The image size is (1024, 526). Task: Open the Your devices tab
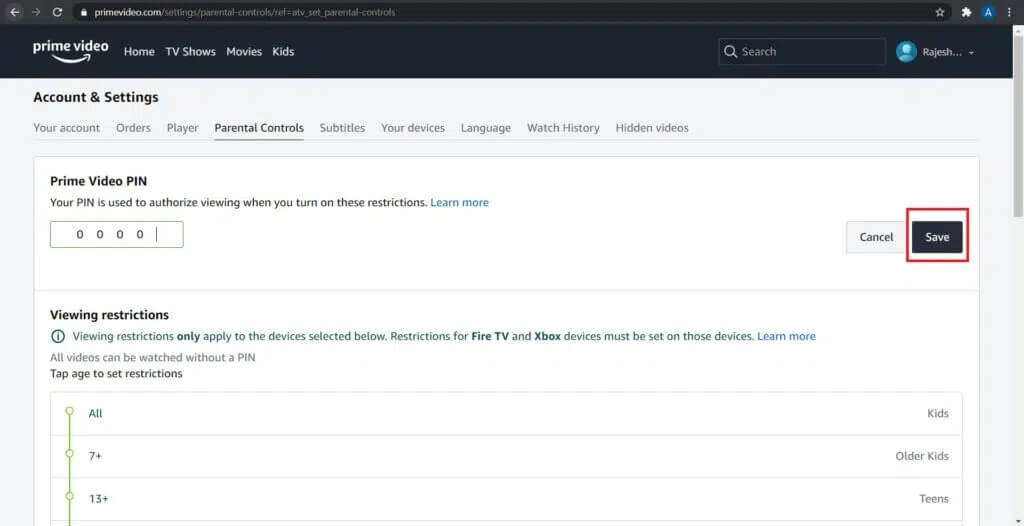point(413,128)
